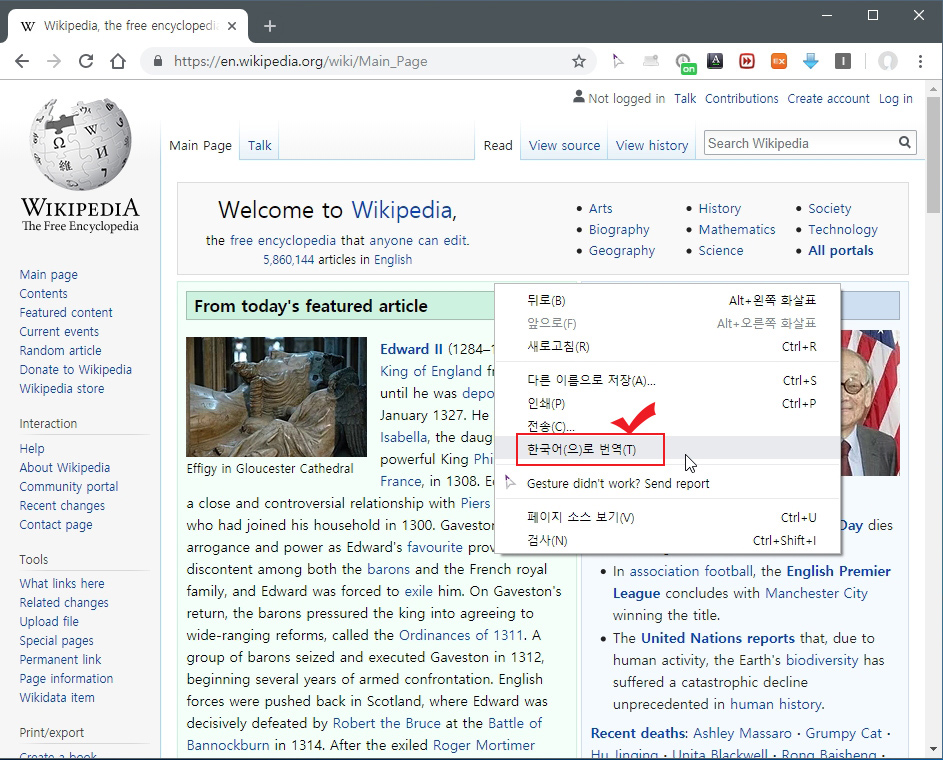The height and width of the screenshot is (760, 943).
Task: Click the browser forward arrow
Action: (54, 61)
